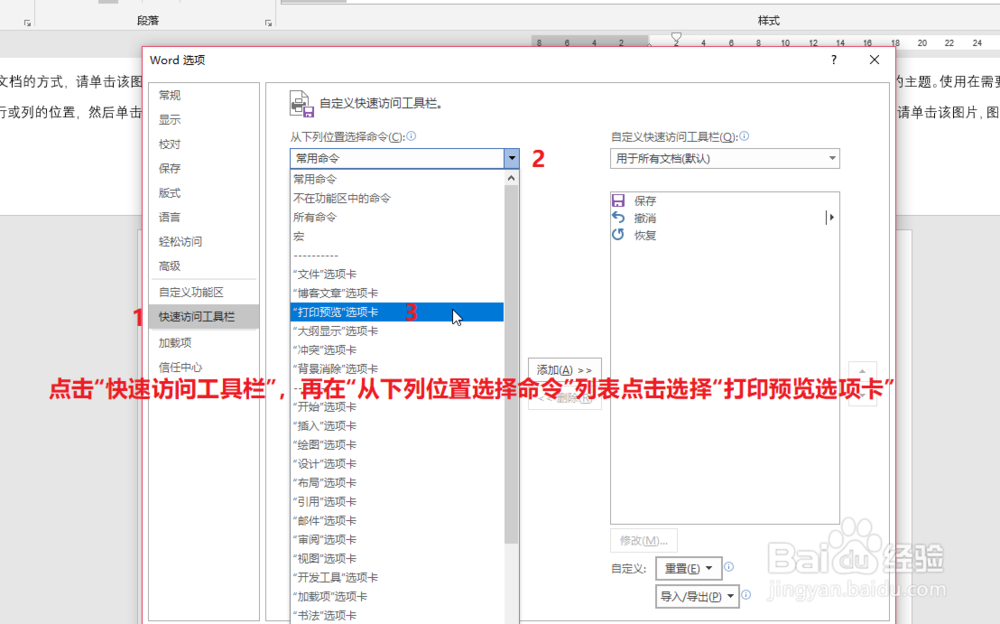This screenshot has height=624, width=1000.
Task: Go to the 保存 options category
Action: point(203,168)
